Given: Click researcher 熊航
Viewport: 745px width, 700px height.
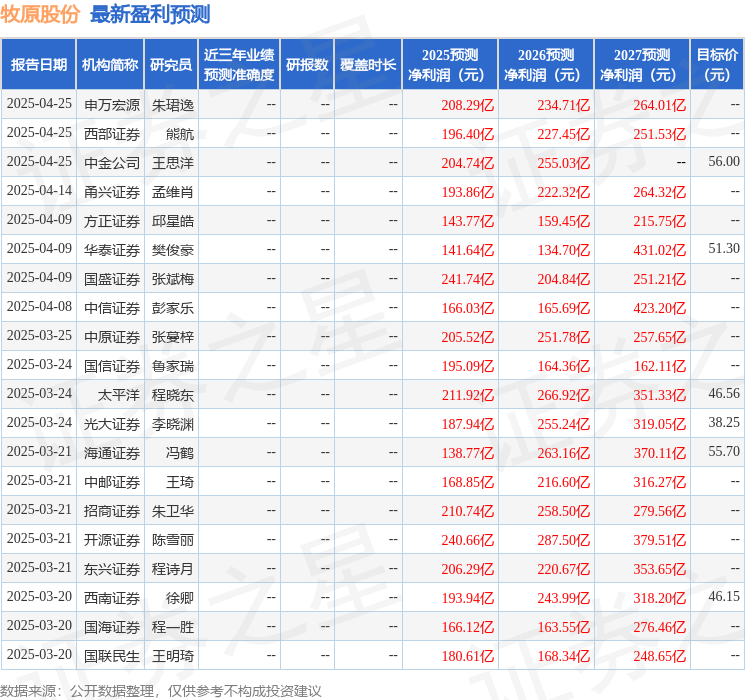Looking at the screenshot, I should coord(180,134).
